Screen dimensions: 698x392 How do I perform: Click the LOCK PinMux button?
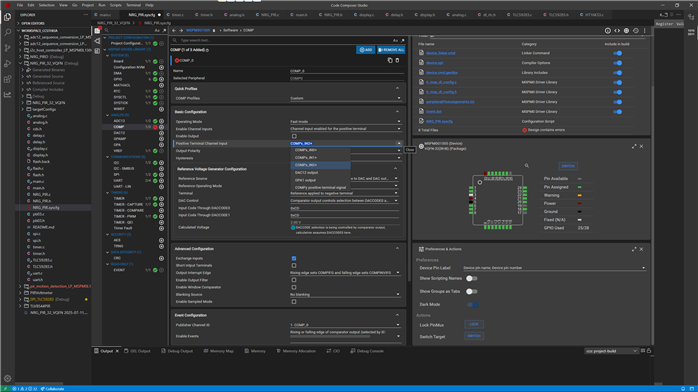click(x=474, y=324)
